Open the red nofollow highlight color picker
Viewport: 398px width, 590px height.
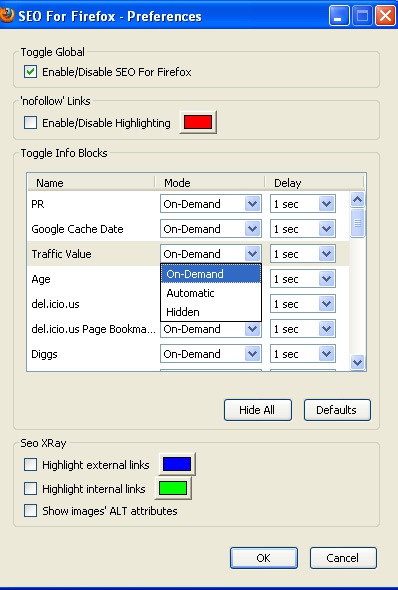click(x=198, y=122)
